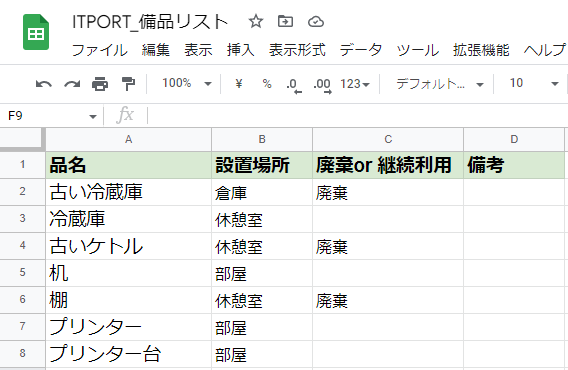Image resolution: width=568 pixels, height=370 pixels.
Task: Select row 3 header
Action: (22, 219)
